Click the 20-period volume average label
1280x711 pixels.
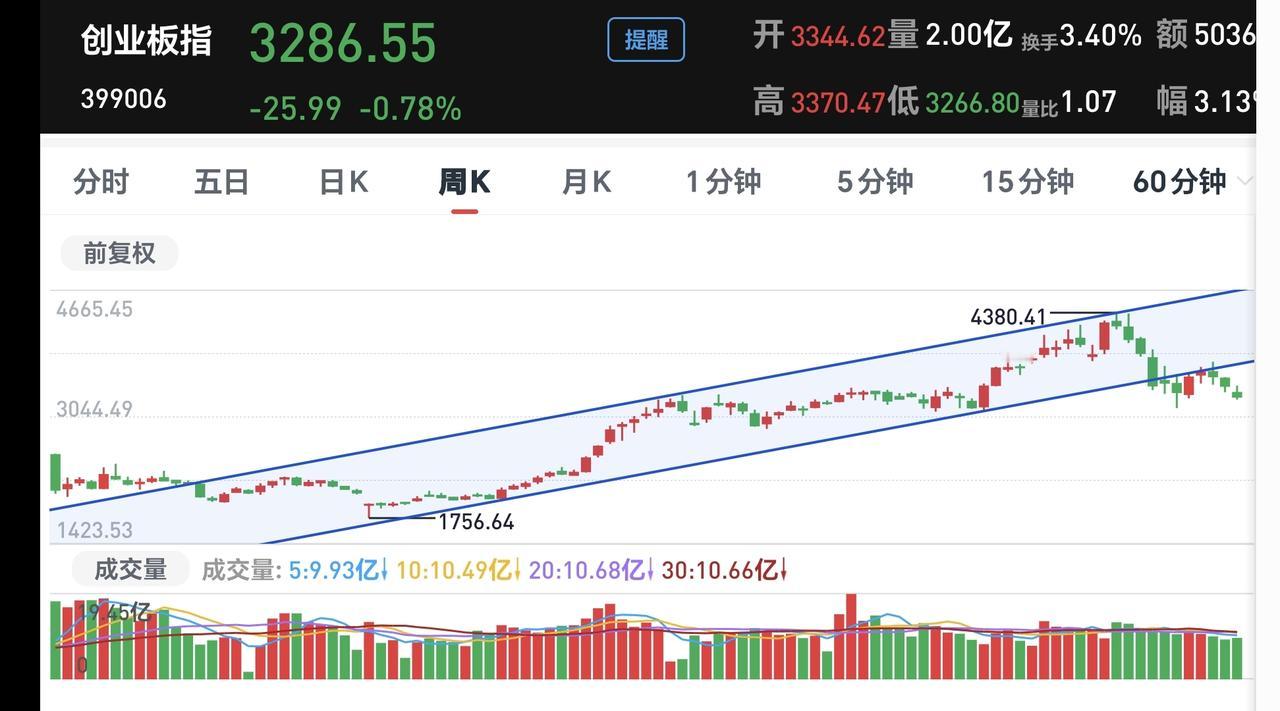591,570
